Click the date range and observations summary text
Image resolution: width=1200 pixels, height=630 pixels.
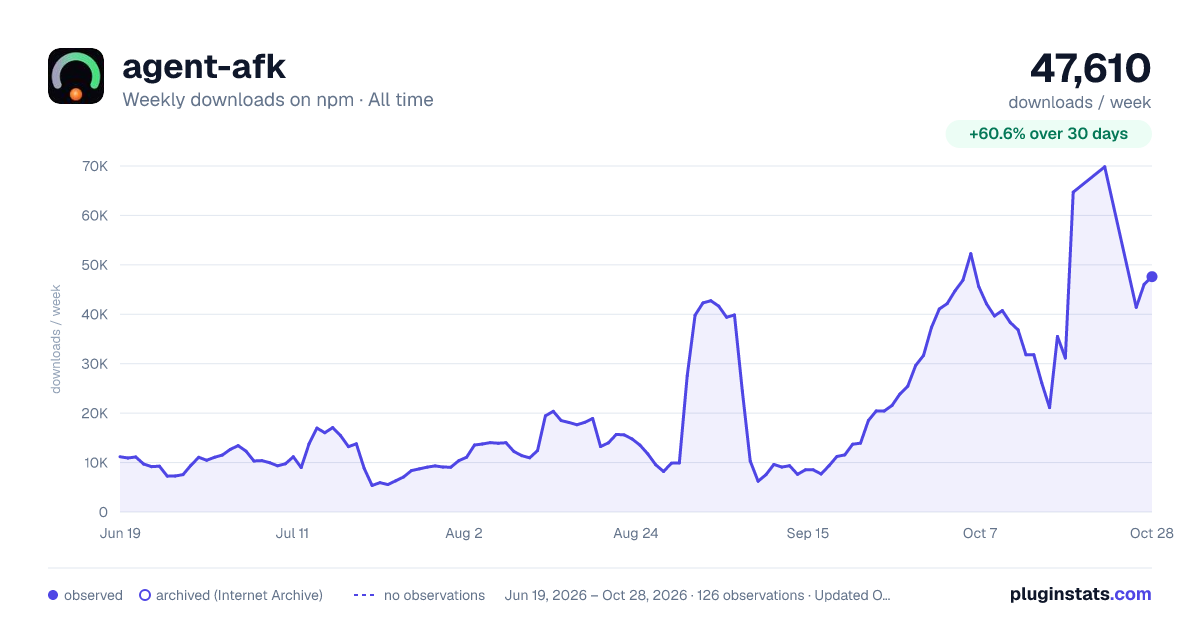698,595
